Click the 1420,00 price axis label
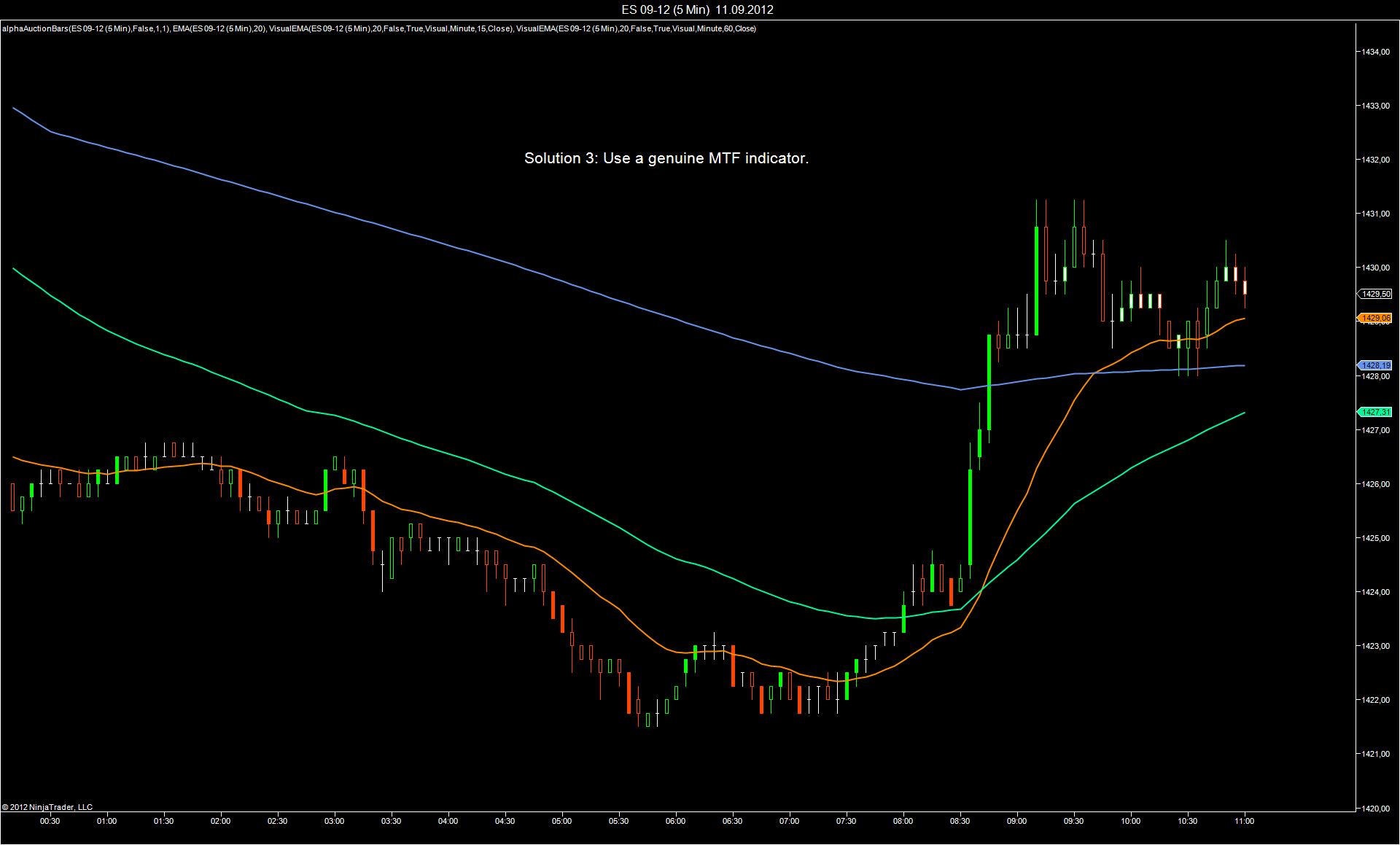 point(1377,808)
